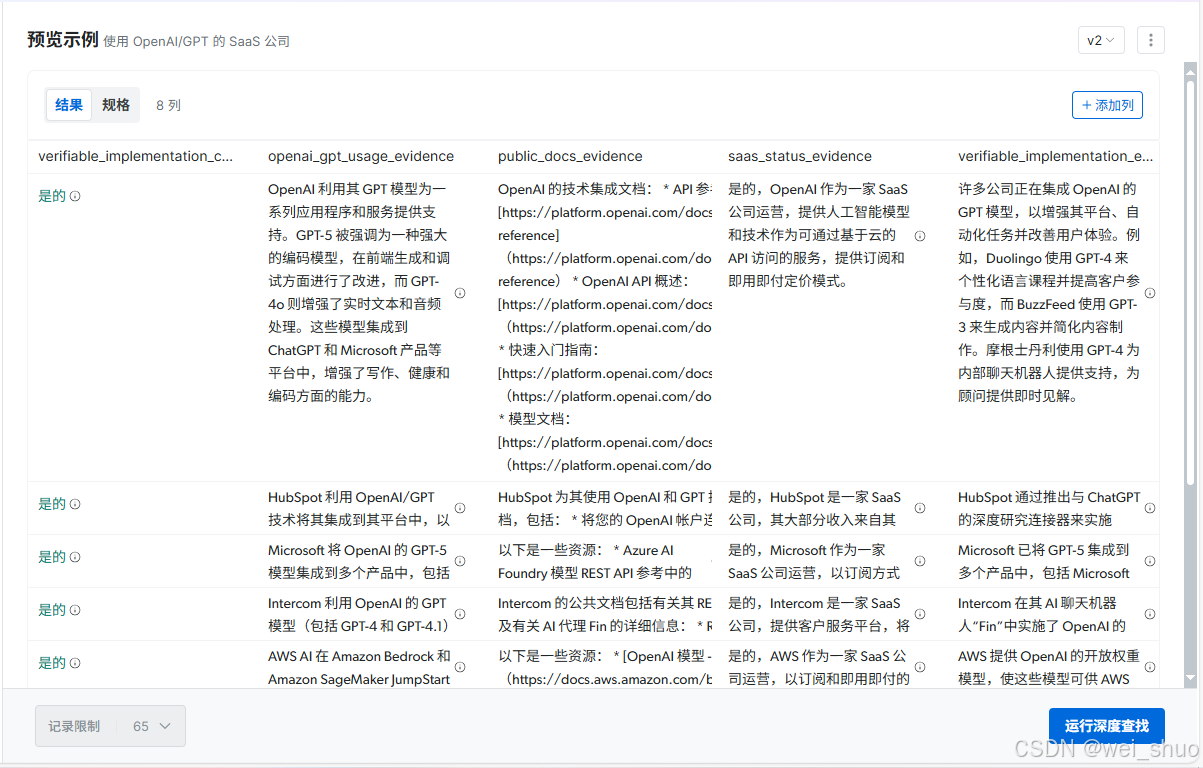Click info icon beside HubSpot ChatGPT connector cell

pos(1150,508)
